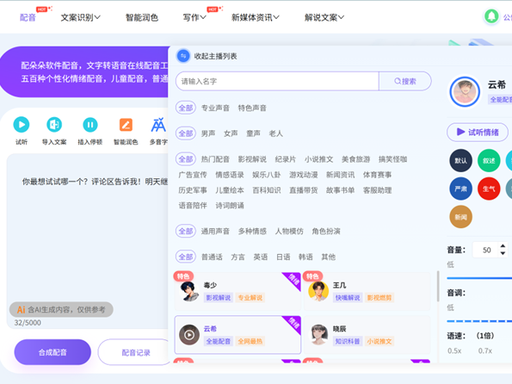Image resolution: width=512 pixels, height=384 pixels.
Task: Click the 导入文案 import icon
Action: [x=54, y=125]
